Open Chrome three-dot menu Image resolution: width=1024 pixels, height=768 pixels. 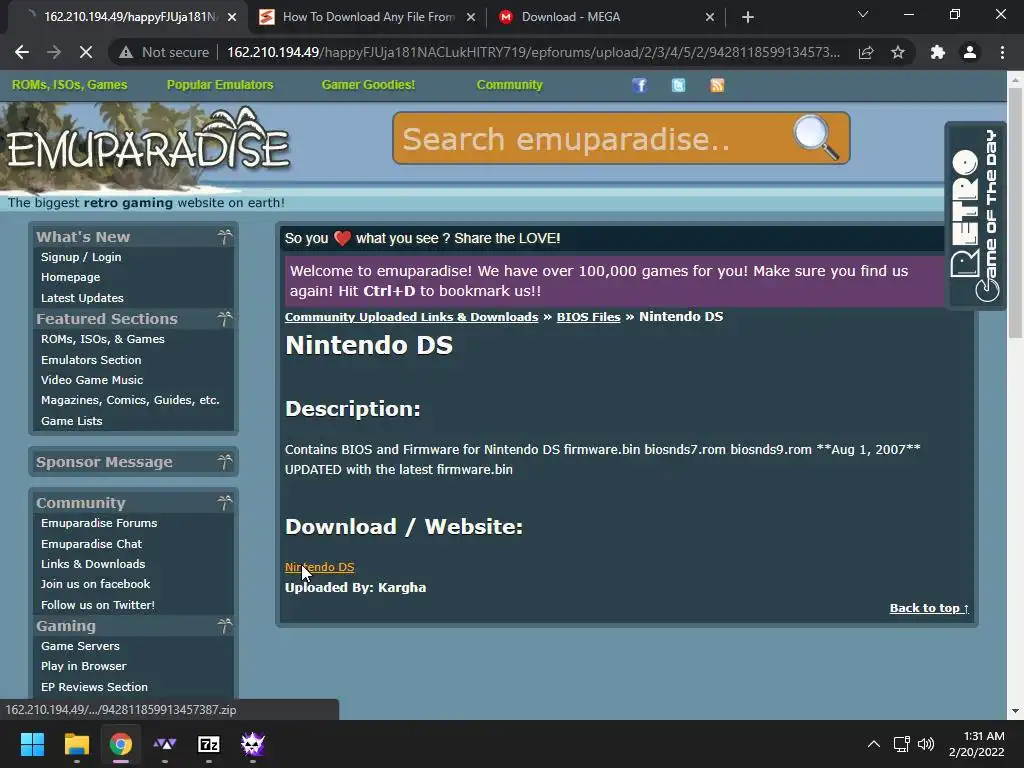1002,52
